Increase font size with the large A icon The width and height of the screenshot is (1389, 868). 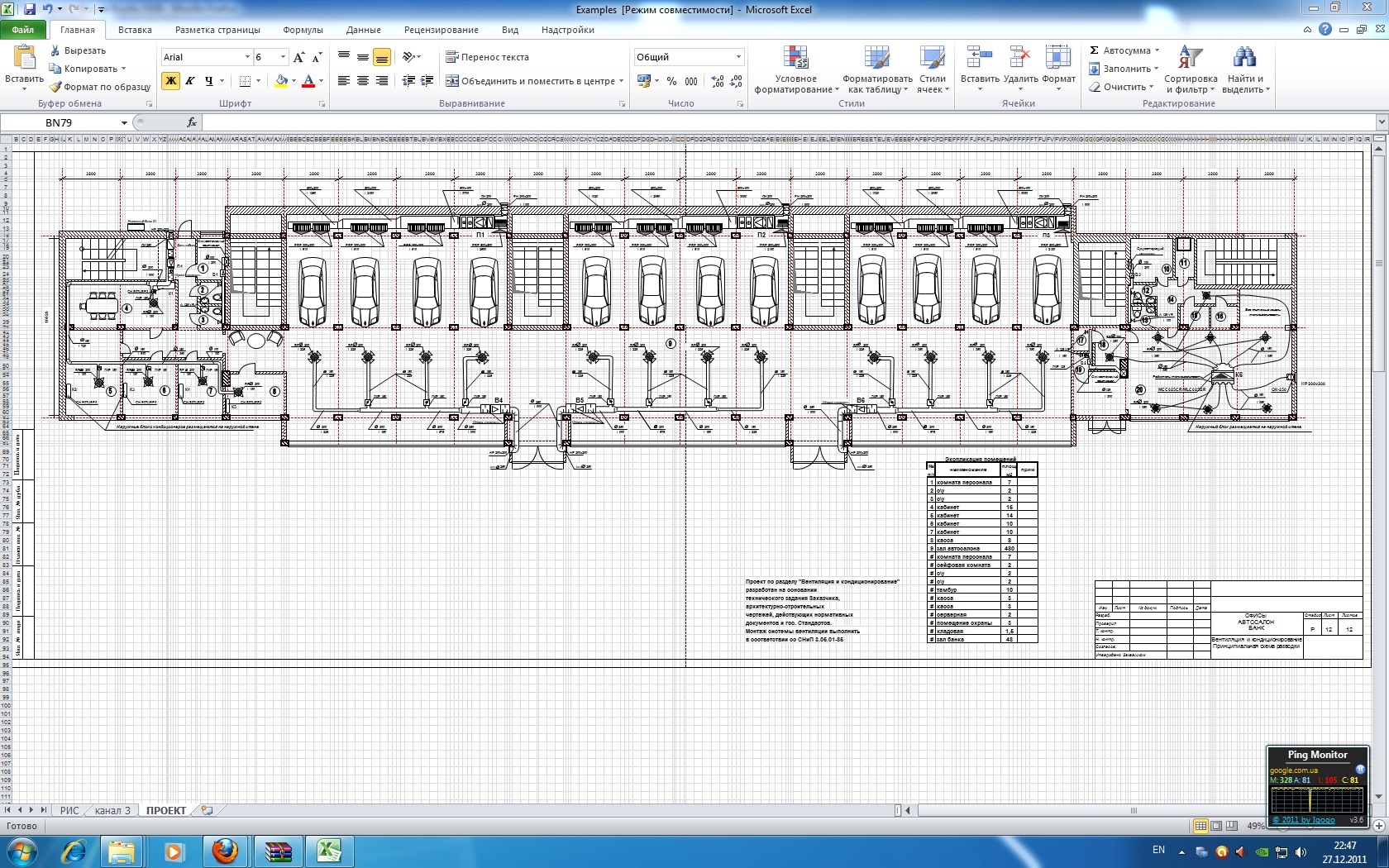coord(299,57)
